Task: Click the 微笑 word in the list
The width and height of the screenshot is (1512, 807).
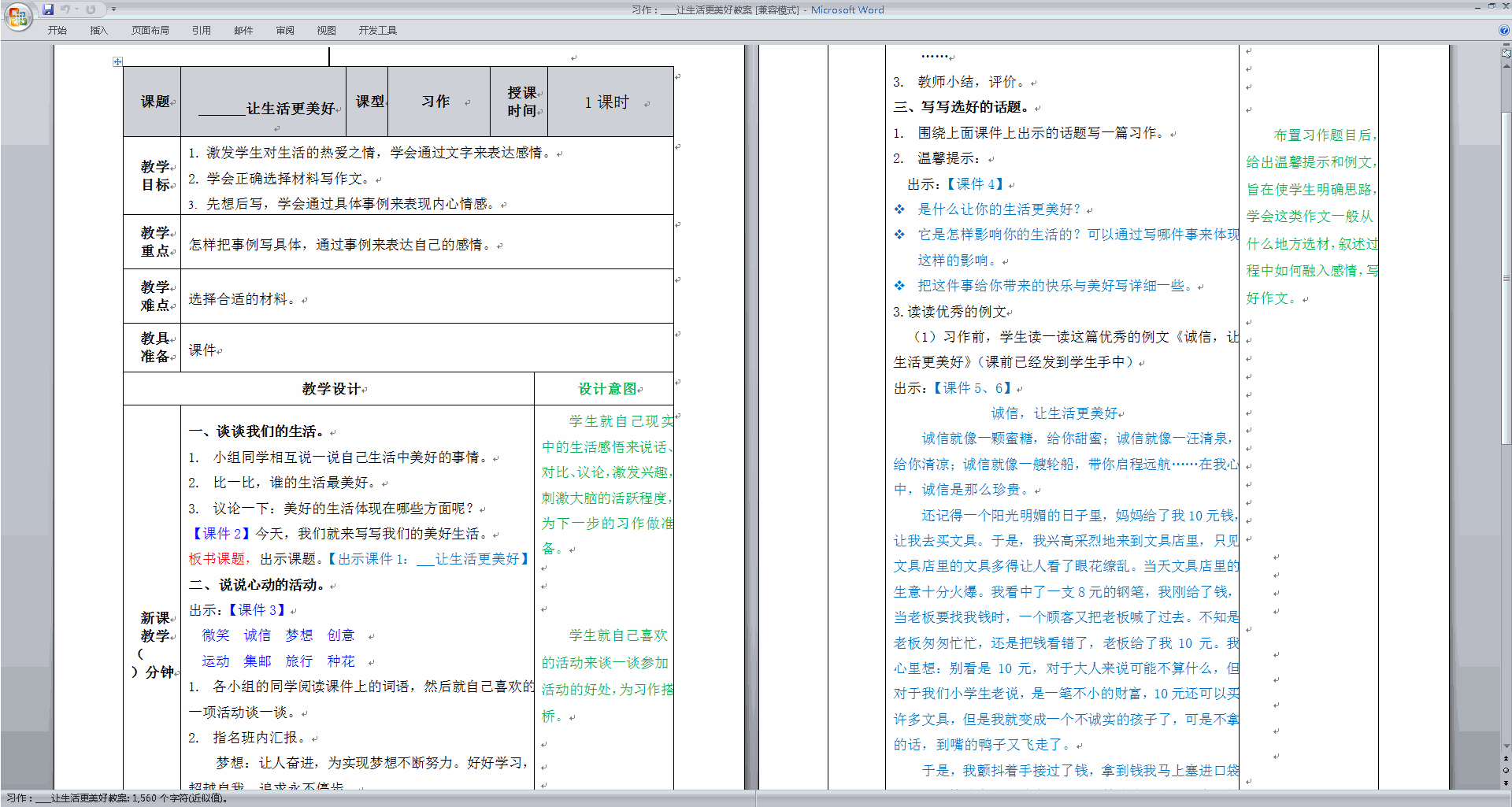Action: [x=216, y=635]
